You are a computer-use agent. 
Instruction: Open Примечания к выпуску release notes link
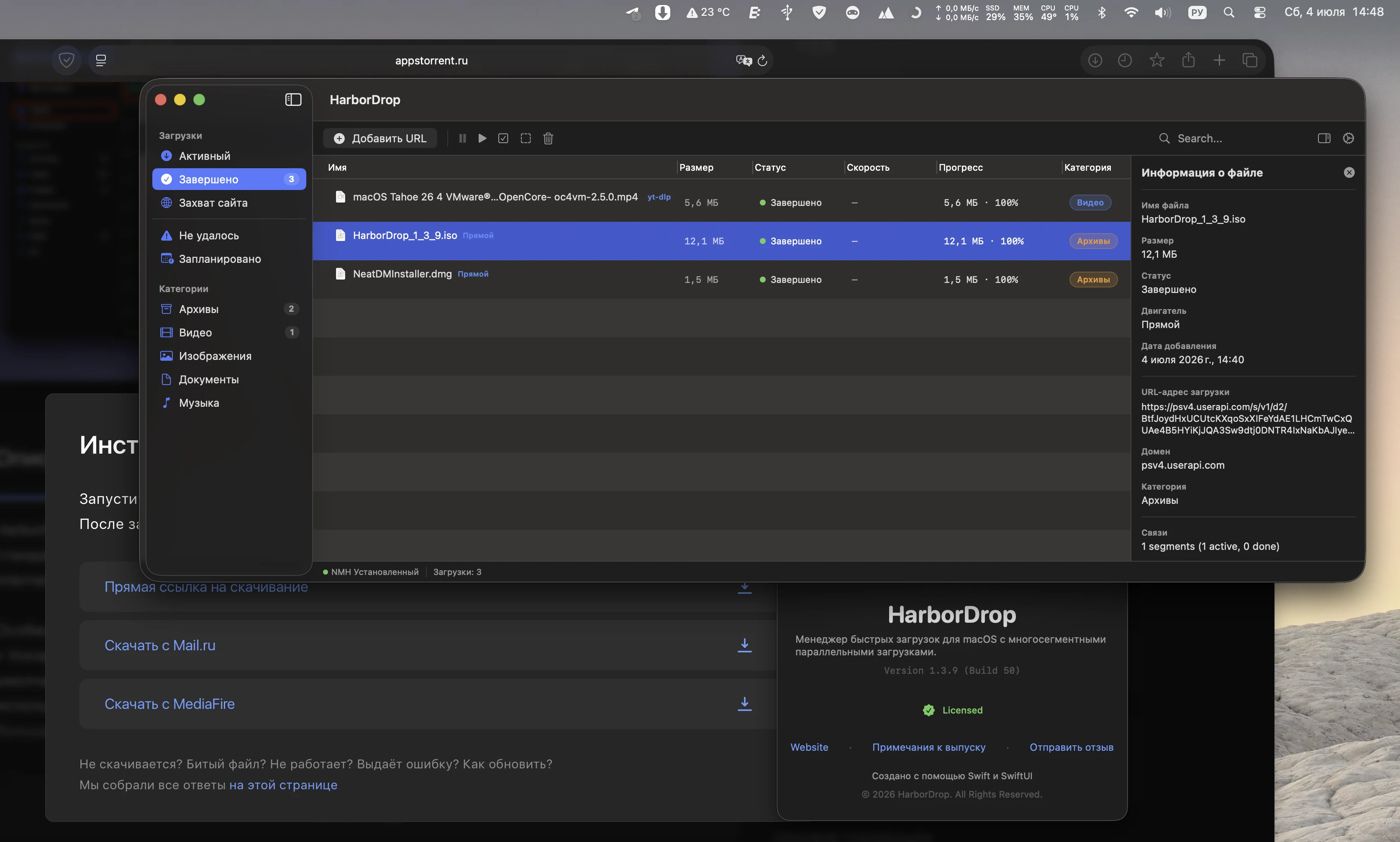[928, 747]
